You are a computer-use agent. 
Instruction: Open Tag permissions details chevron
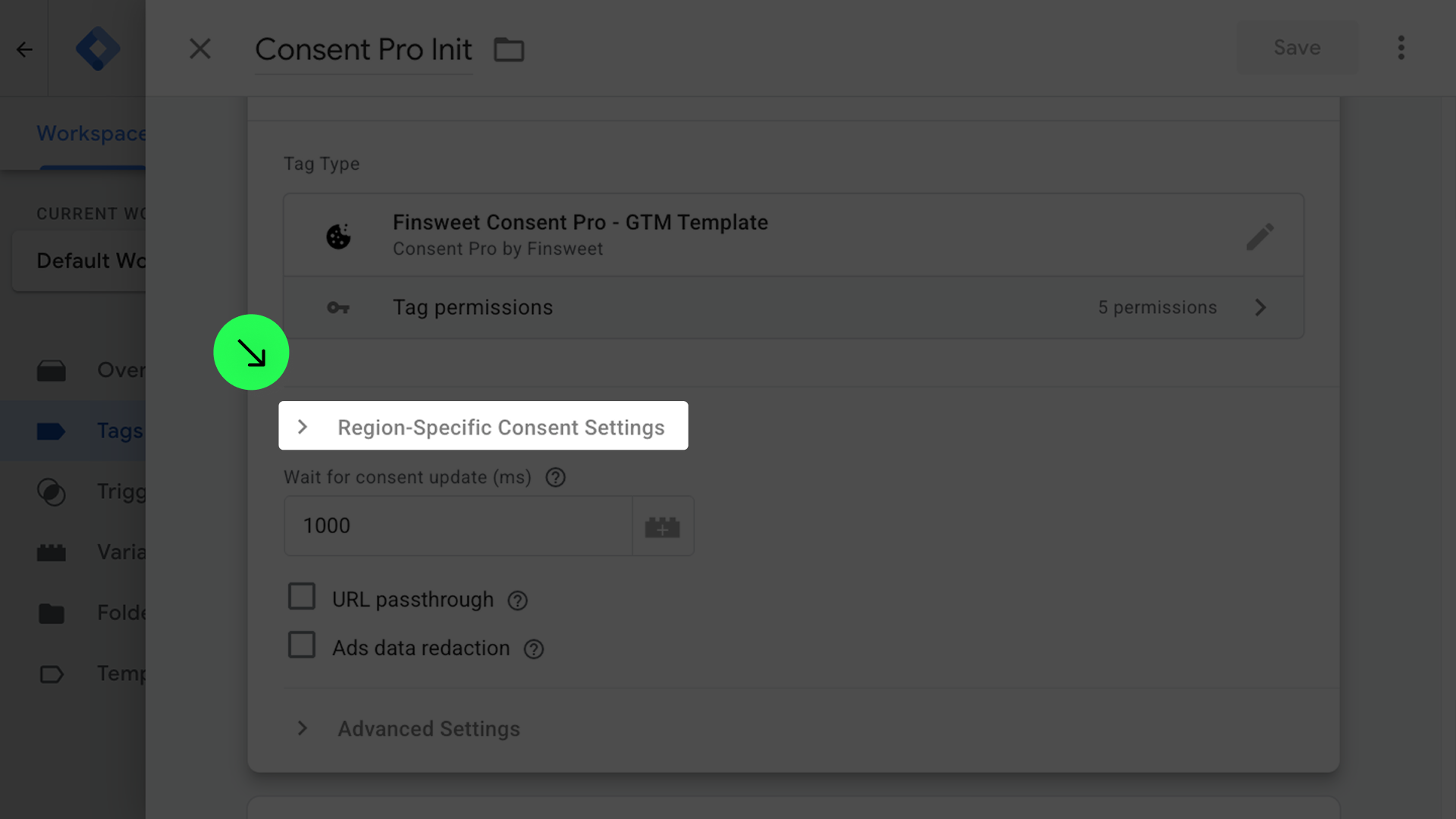tap(1260, 308)
